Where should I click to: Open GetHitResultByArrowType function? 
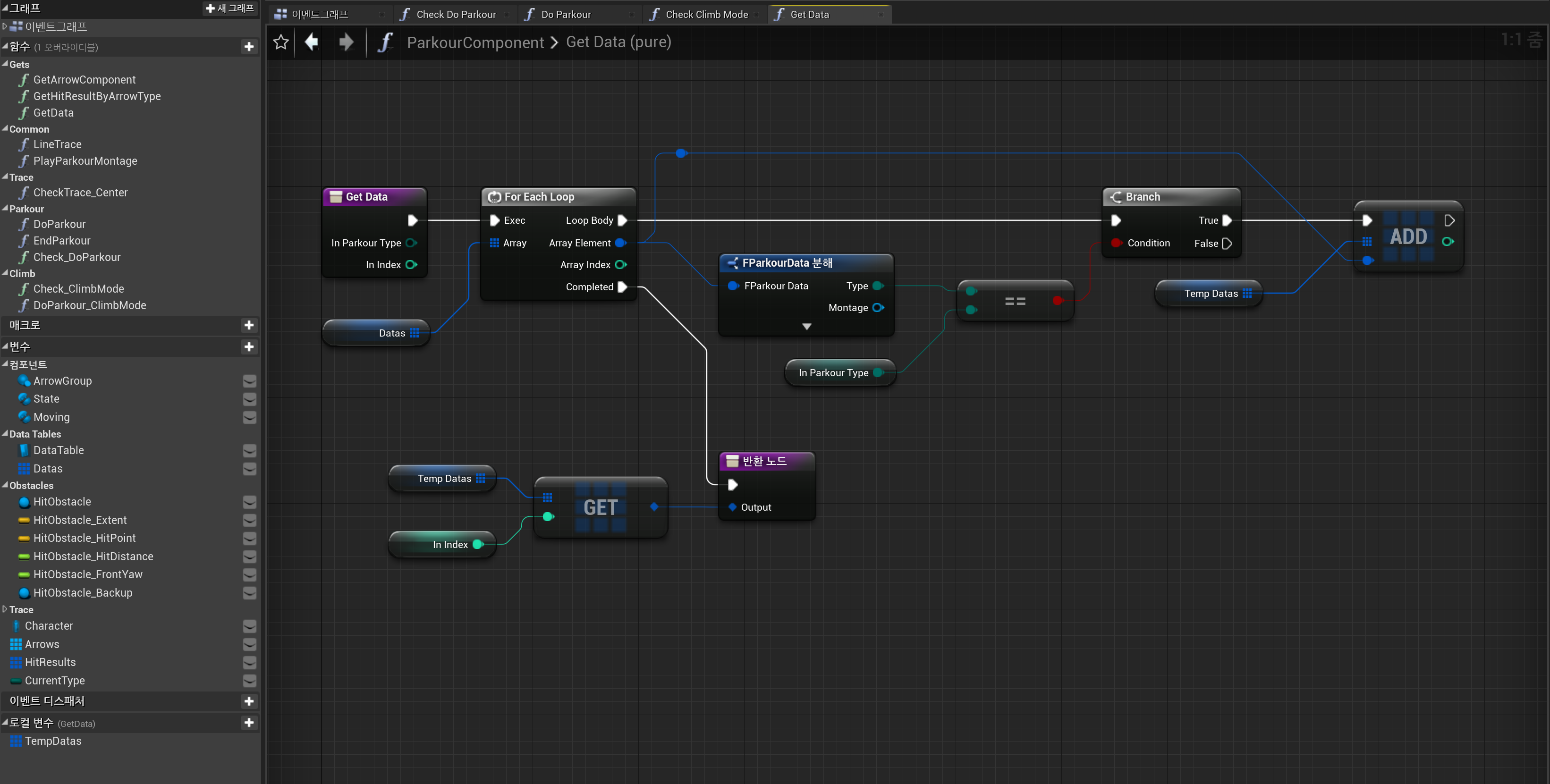click(97, 96)
